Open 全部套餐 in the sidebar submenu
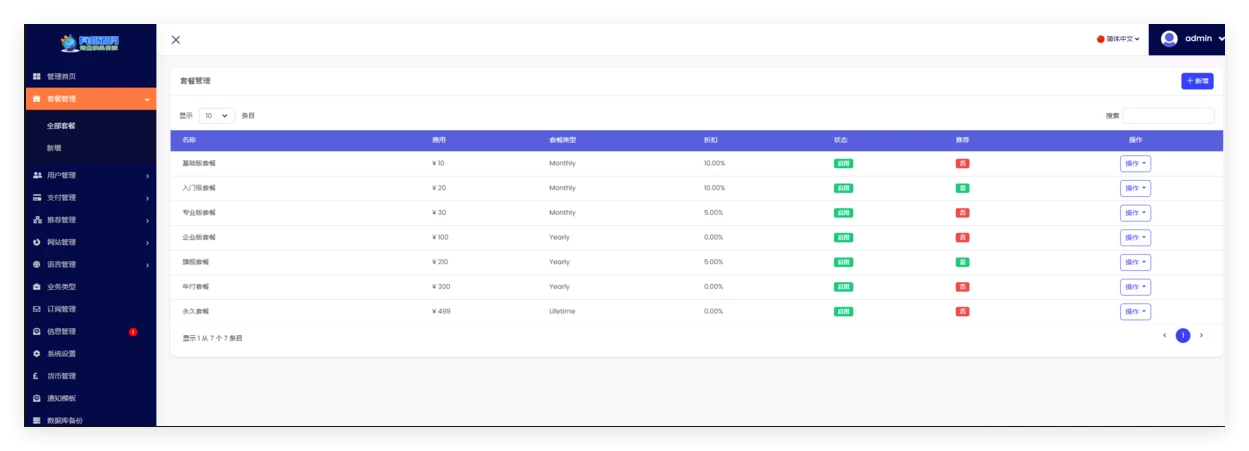The height and width of the screenshot is (451, 1249). tap(61, 126)
